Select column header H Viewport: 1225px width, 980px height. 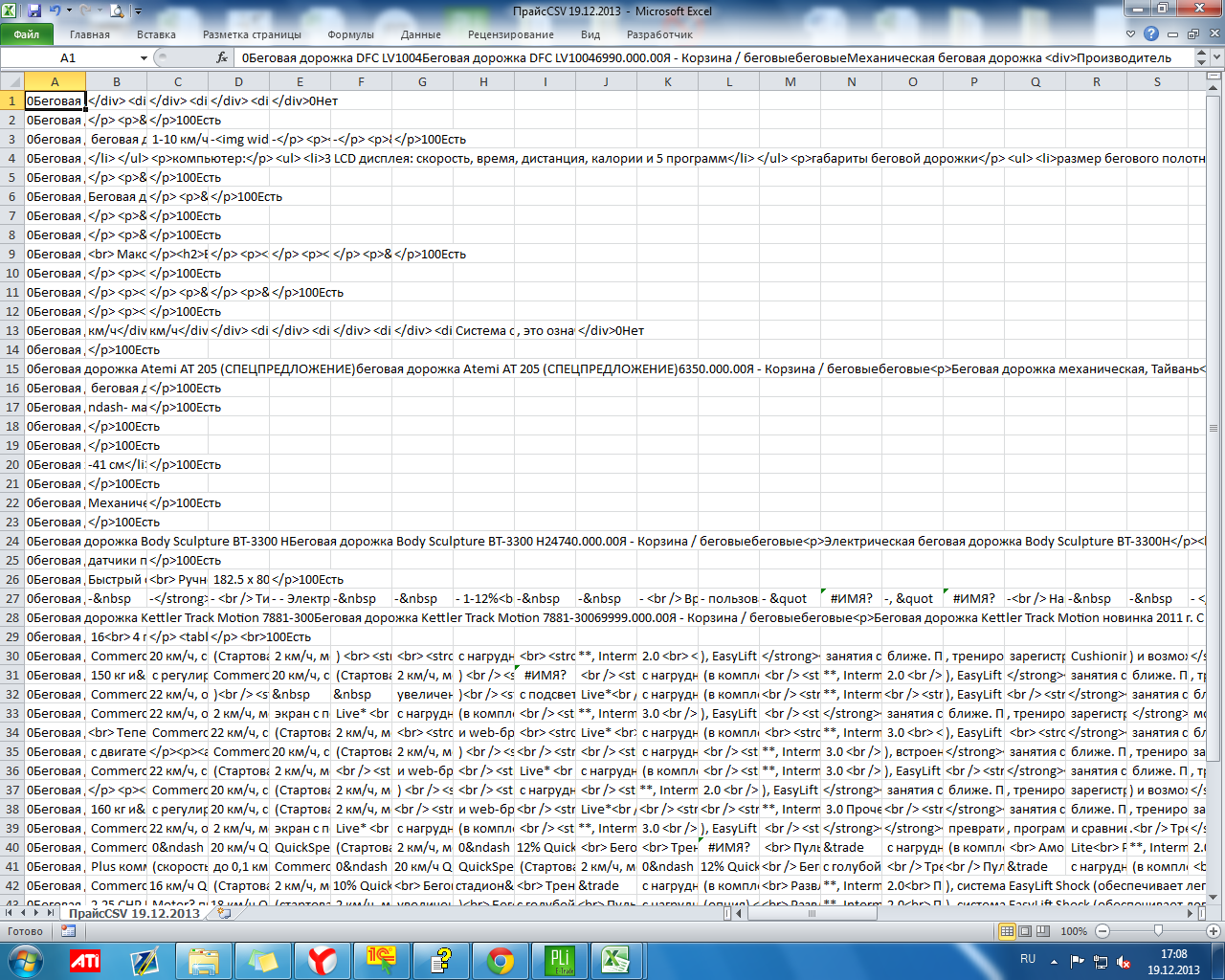click(x=483, y=81)
